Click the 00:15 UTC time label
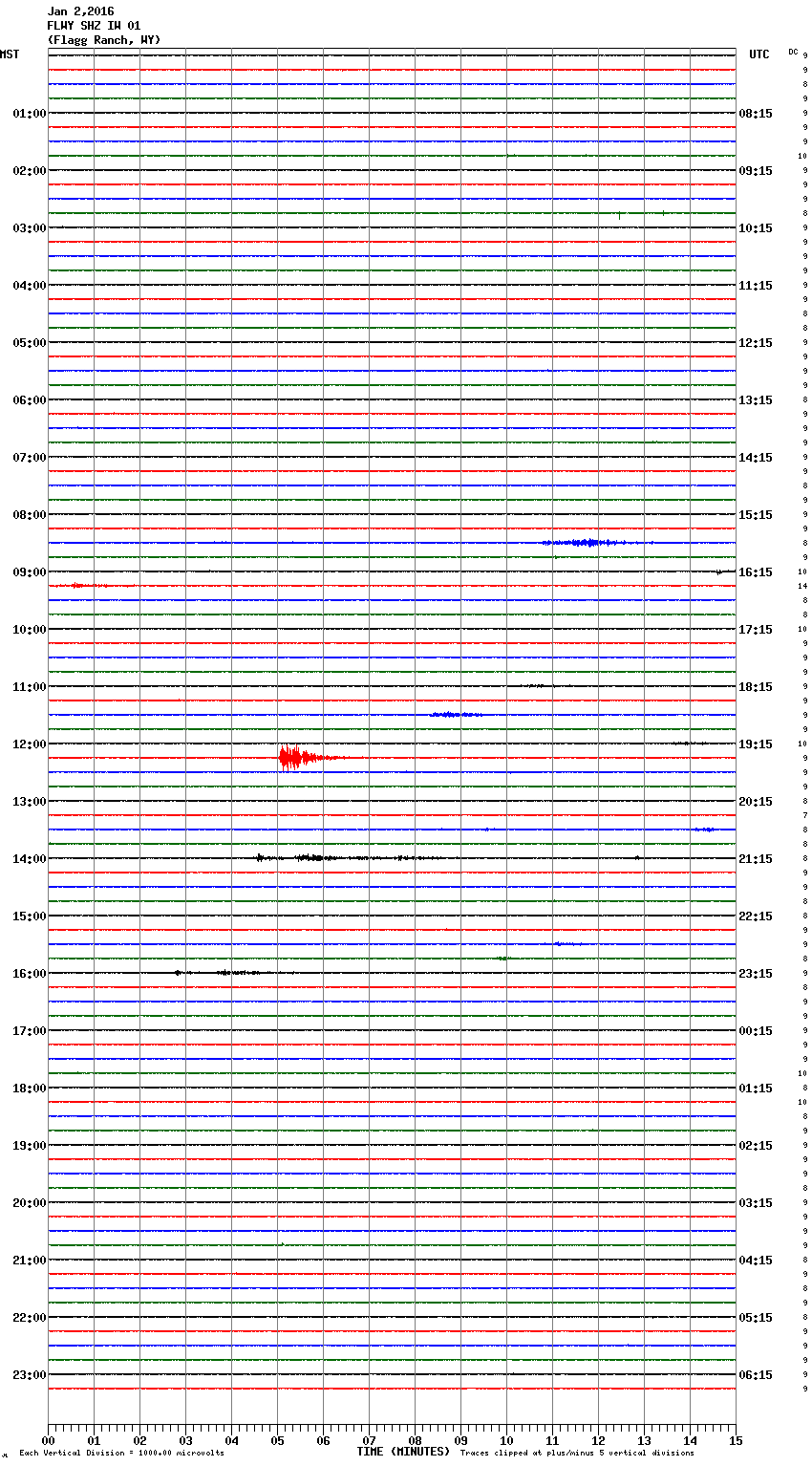 point(756,1031)
